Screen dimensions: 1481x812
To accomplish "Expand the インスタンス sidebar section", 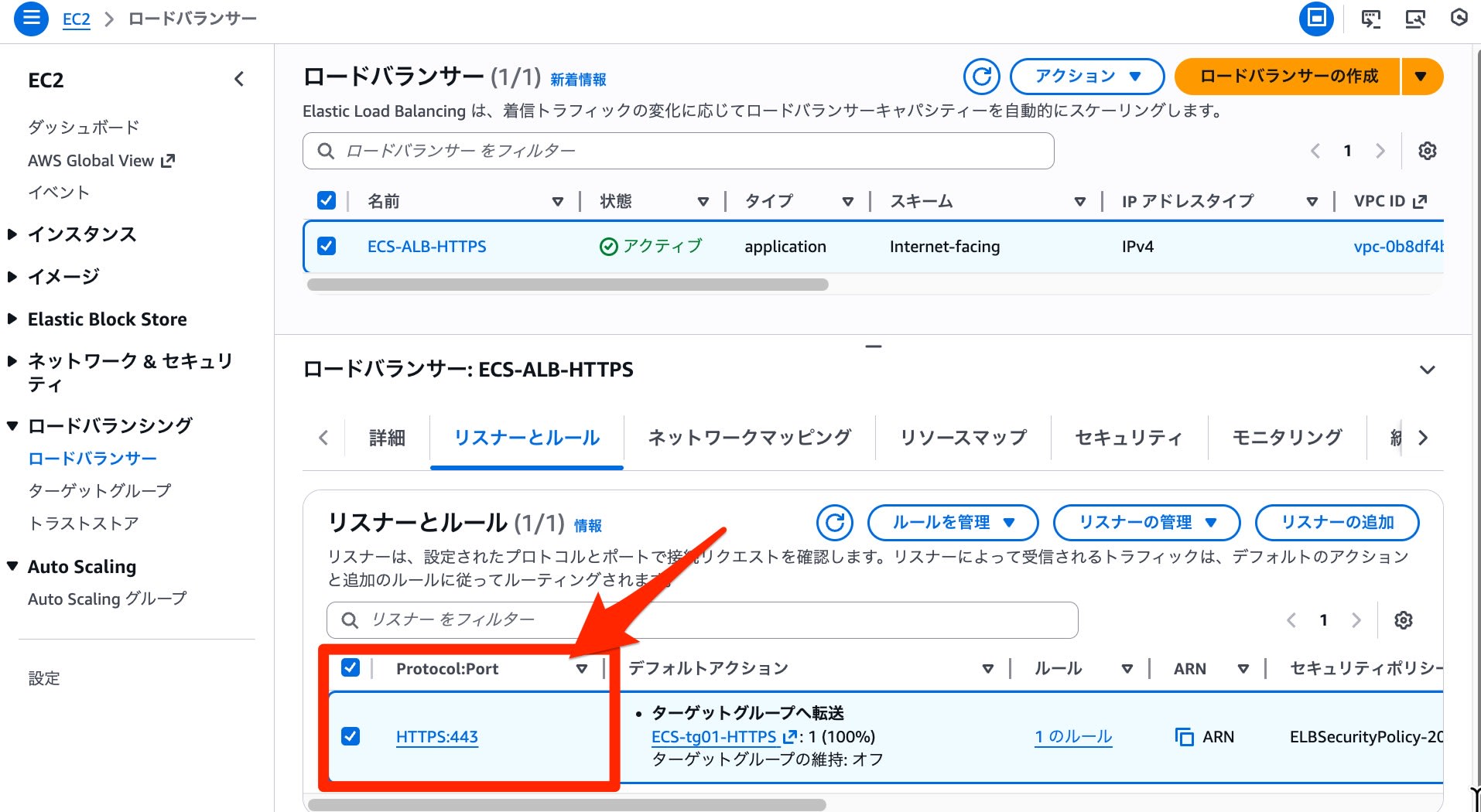I will click(12, 234).
